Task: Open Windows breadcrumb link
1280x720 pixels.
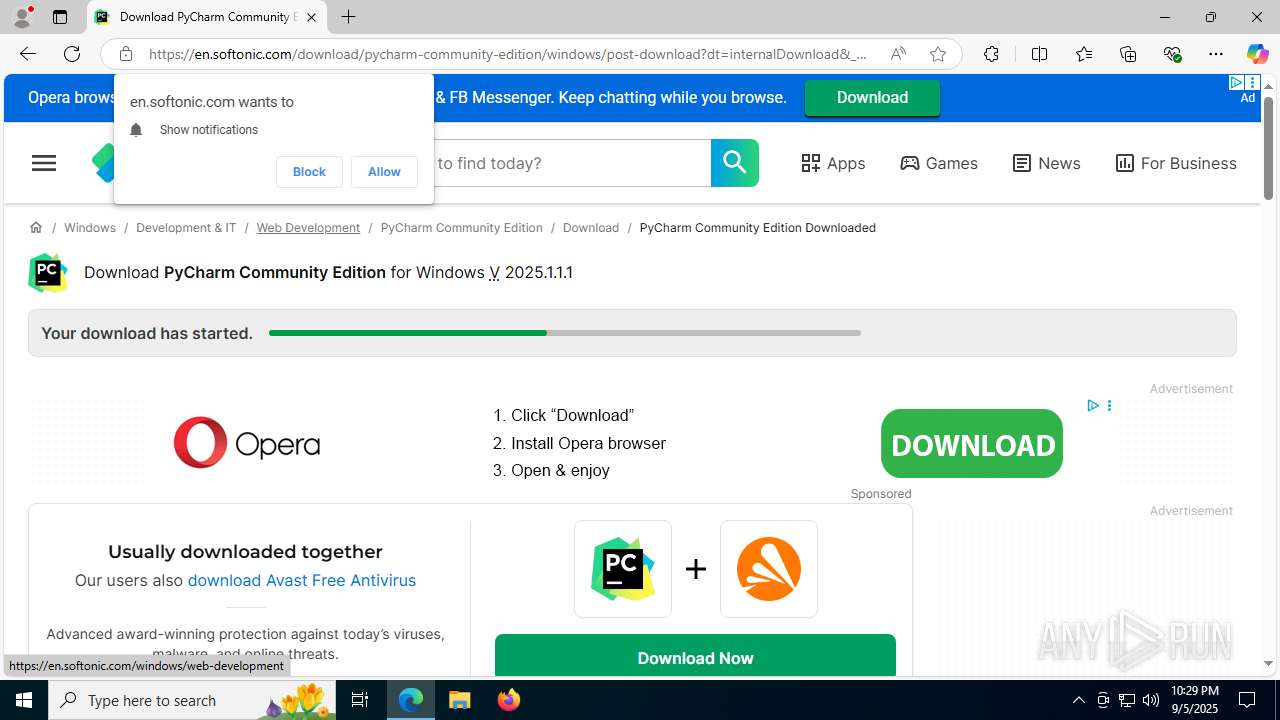Action: coord(90,228)
